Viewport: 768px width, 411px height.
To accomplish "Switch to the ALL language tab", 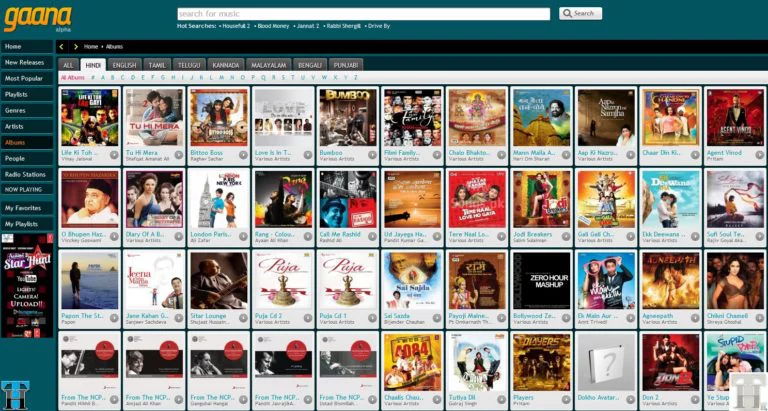I will pyautogui.click(x=68, y=65).
